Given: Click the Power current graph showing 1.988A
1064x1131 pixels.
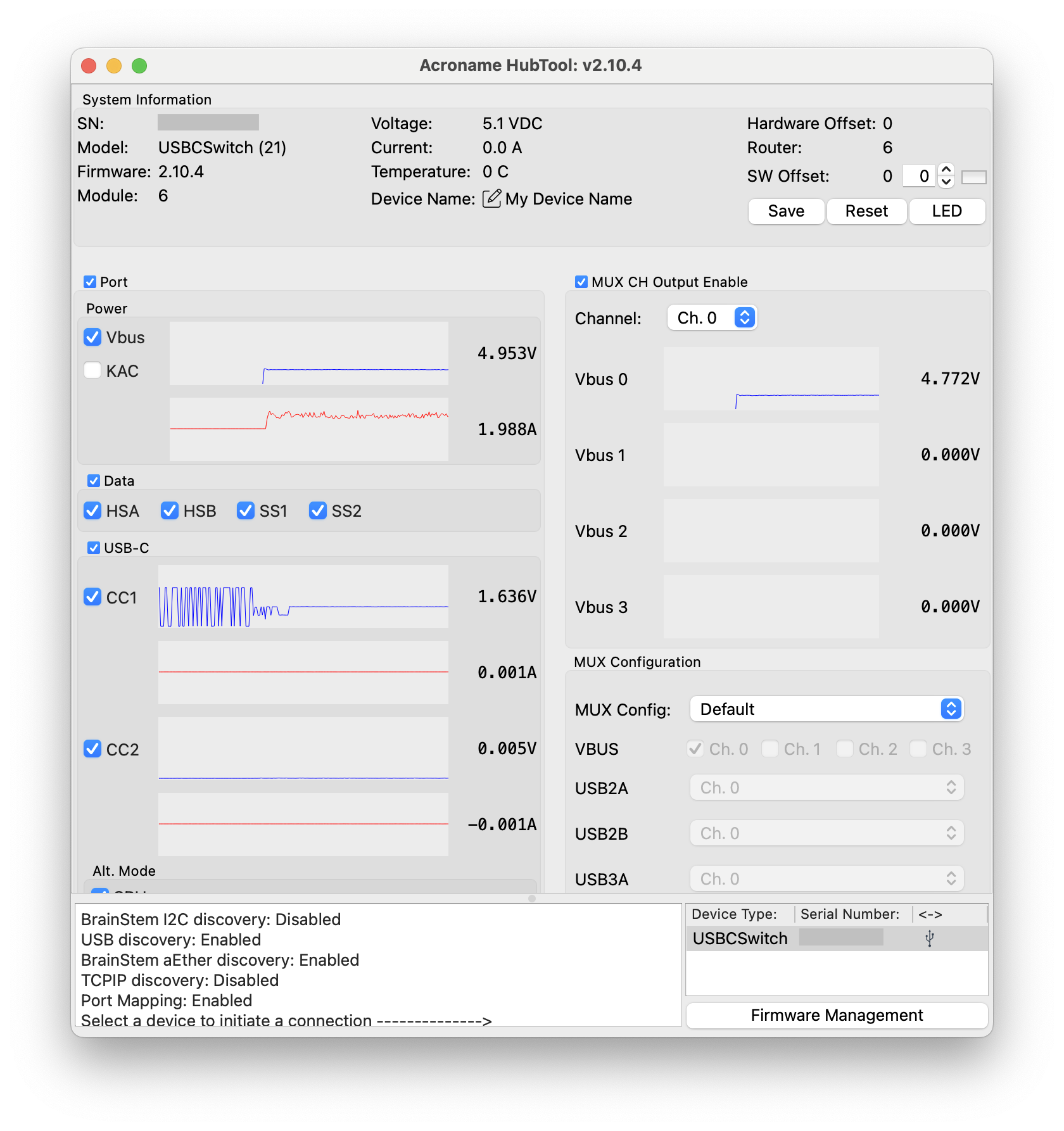Looking at the screenshot, I should point(309,429).
